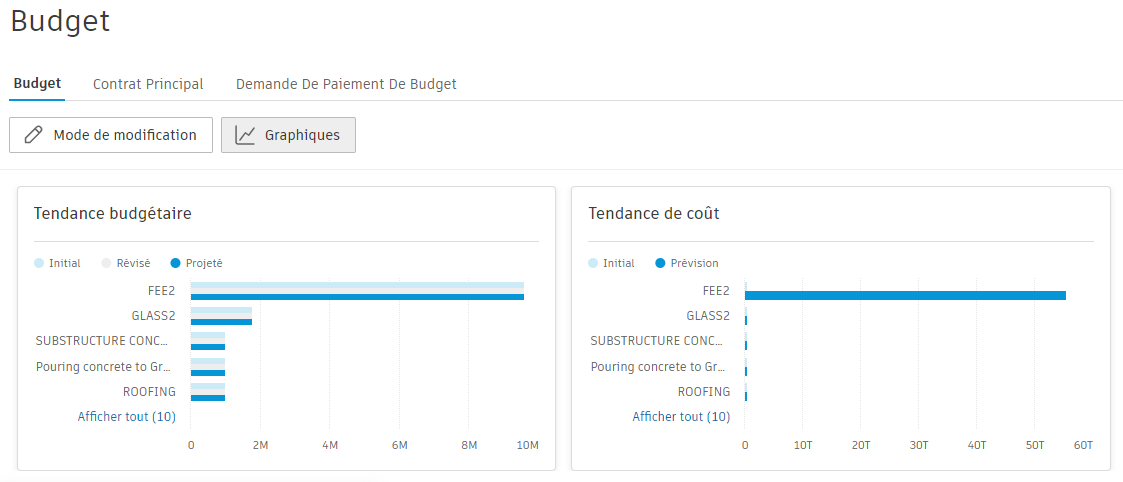Click FEE2 prévision bar in Tendance de coût
1123x482 pixels.
pos(905,295)
